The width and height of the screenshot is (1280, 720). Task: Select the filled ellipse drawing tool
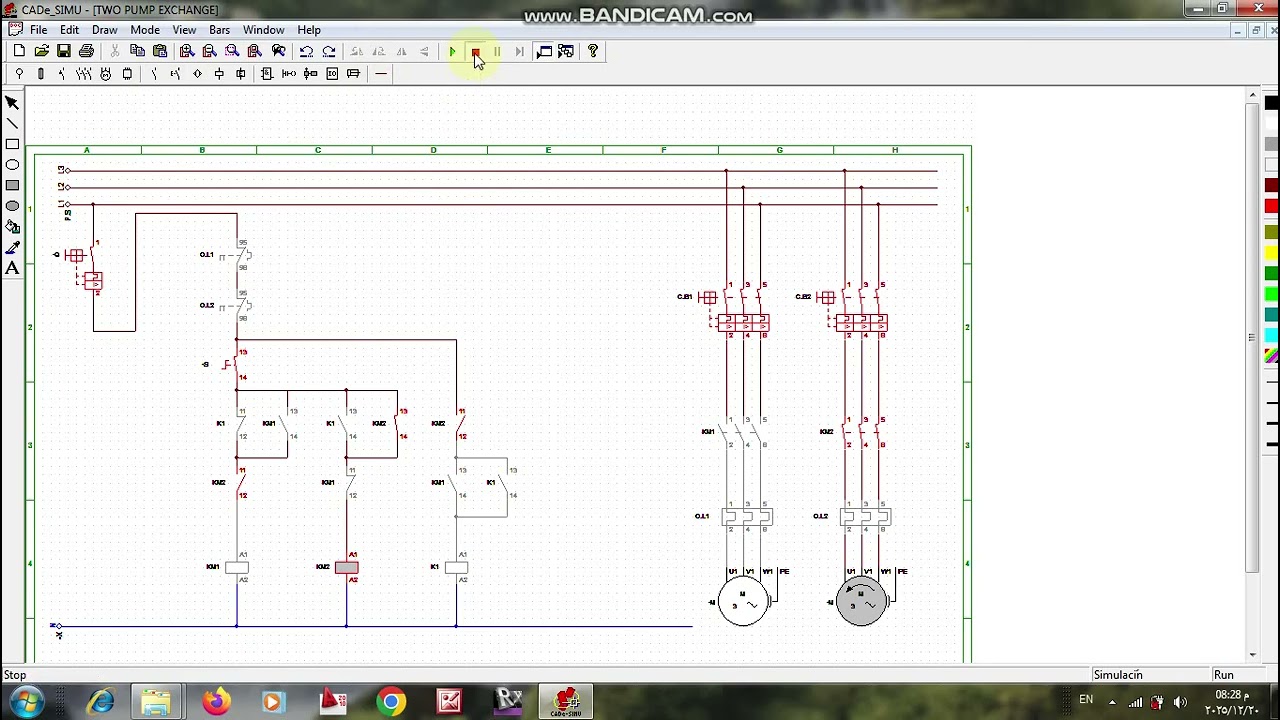click(x=12, y=206)
